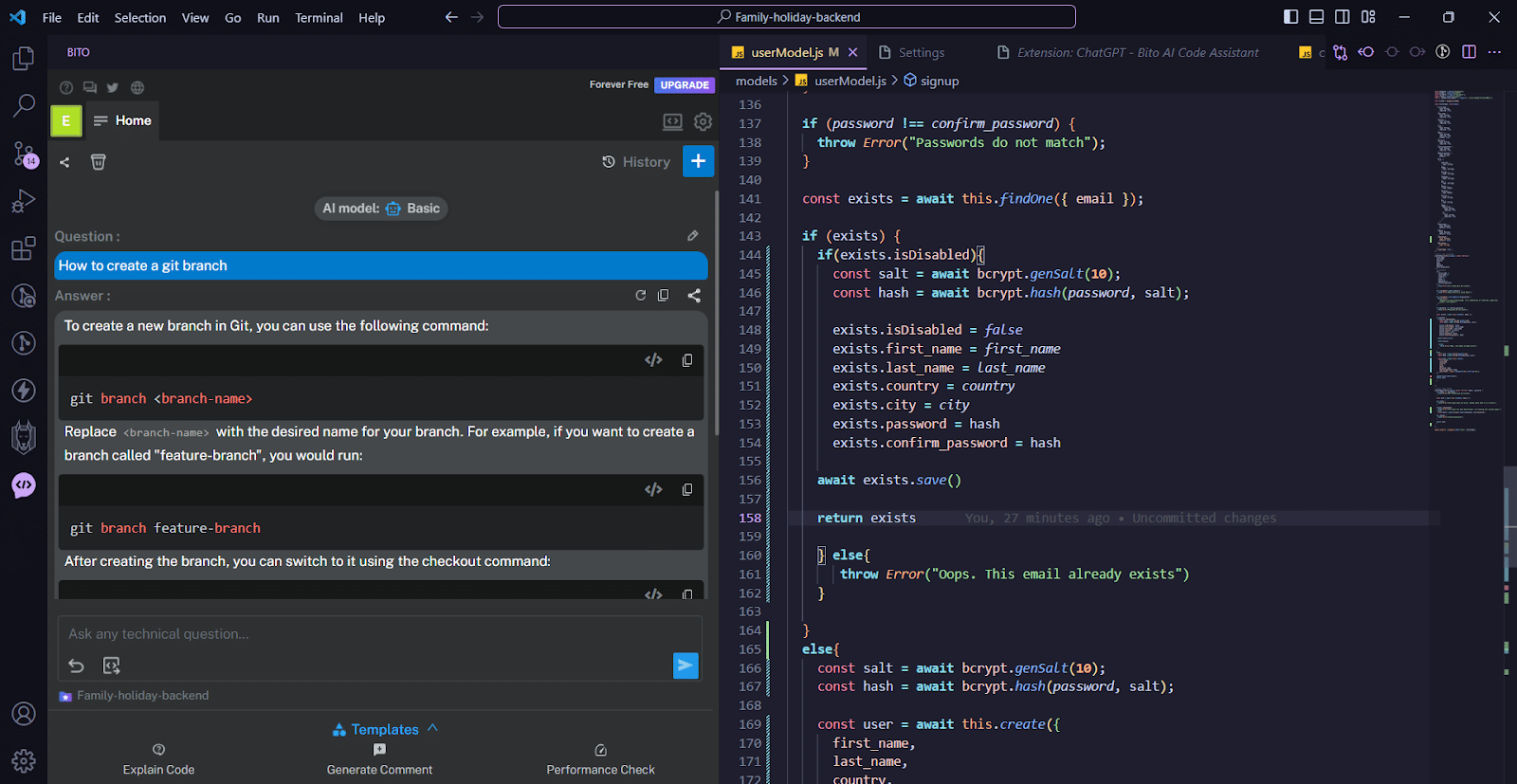The width and height of the screenshot is (1517, 784).
Task: Delete chat using the trash icon
Action: [98, 162]
